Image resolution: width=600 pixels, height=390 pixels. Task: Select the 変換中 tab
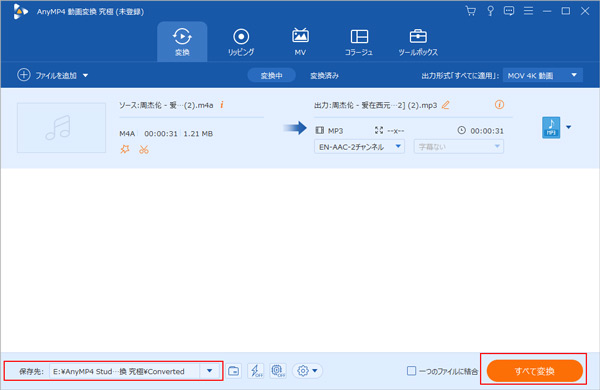[x=271, y=75]
